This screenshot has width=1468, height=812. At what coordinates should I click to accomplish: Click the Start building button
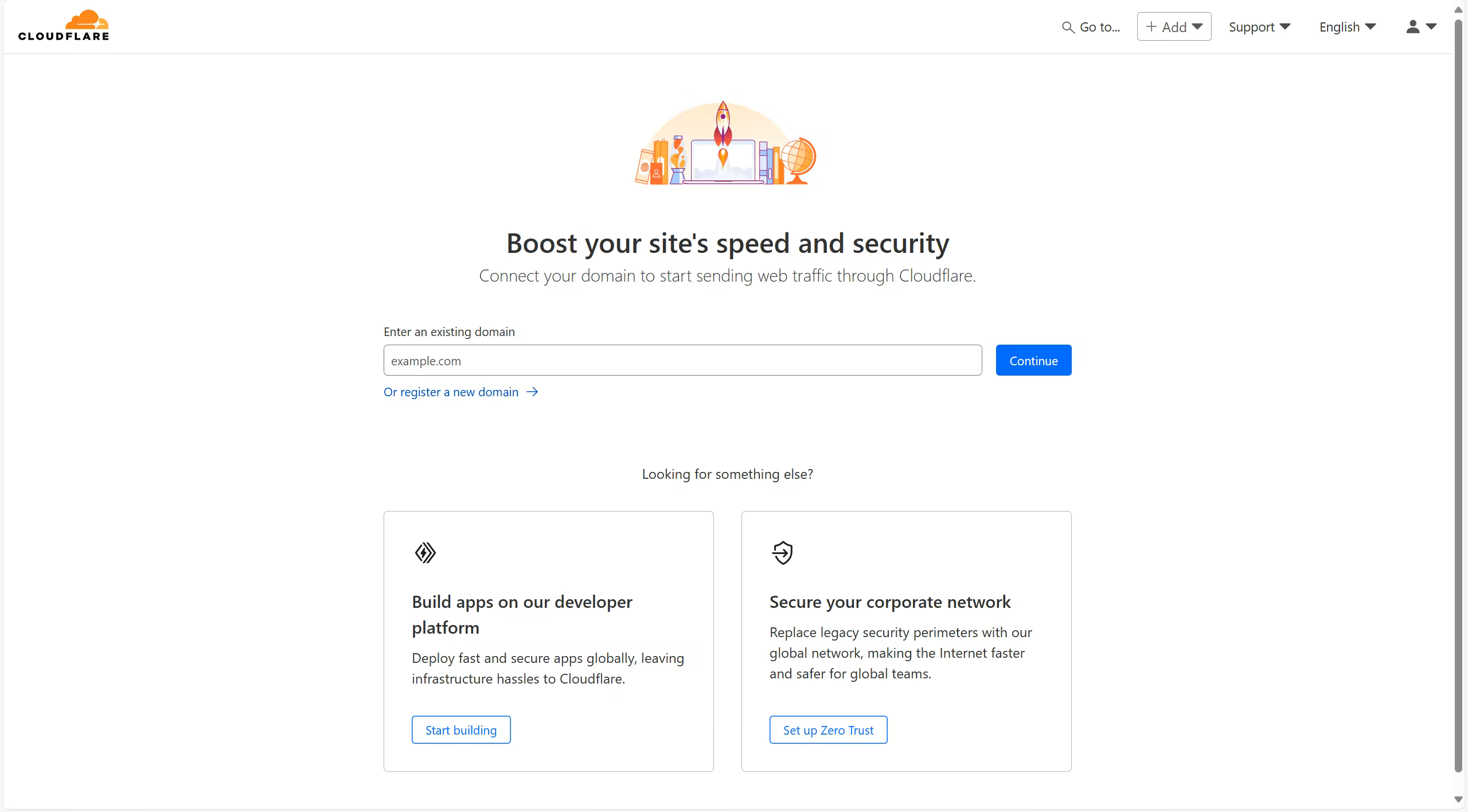tap(461, 730)
